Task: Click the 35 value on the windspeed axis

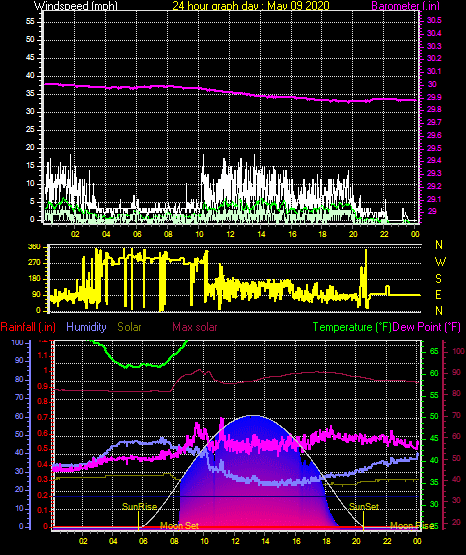Action: [x=30, y=94]
